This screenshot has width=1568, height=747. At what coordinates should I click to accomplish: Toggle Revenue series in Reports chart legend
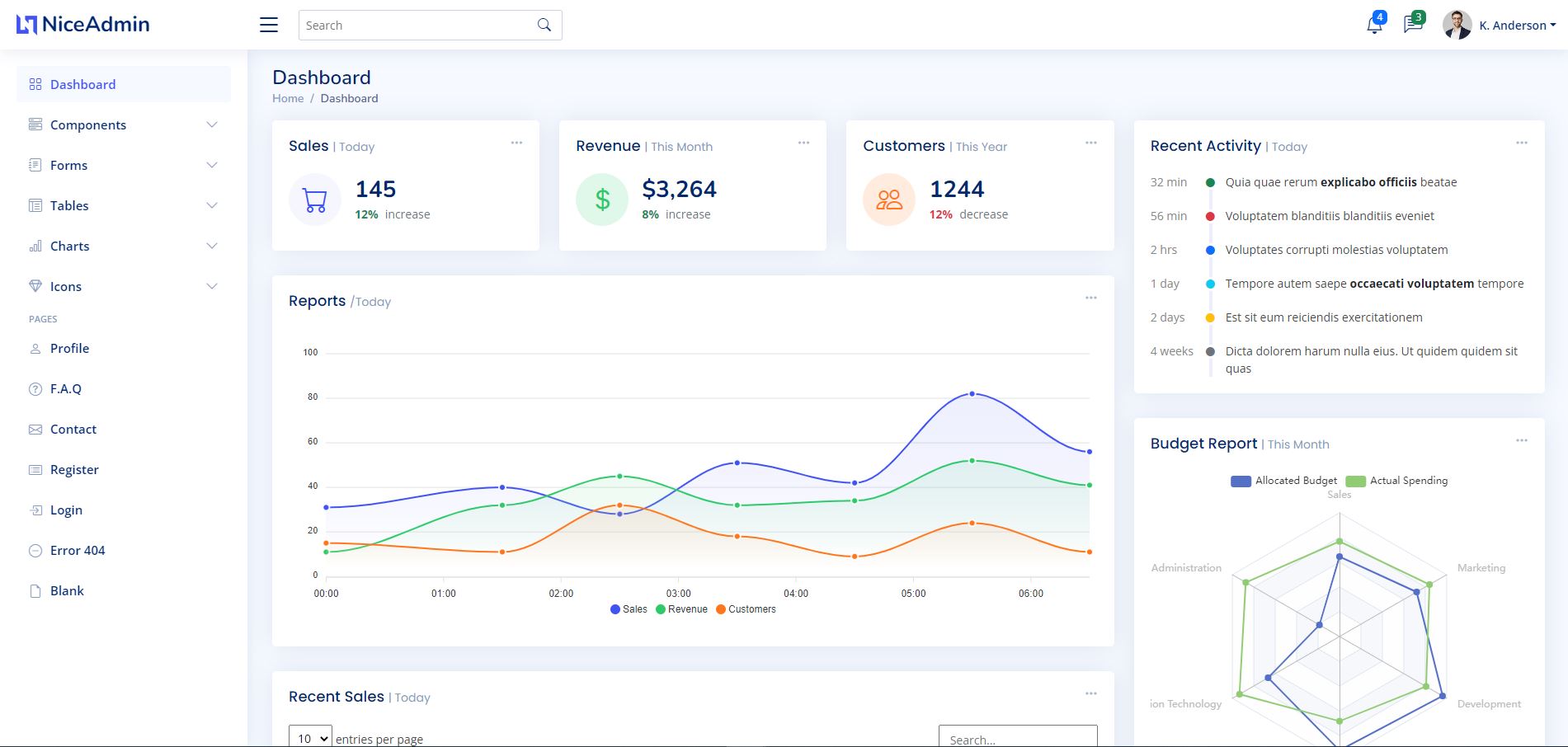pyautogui.click(x=681, y=609)
